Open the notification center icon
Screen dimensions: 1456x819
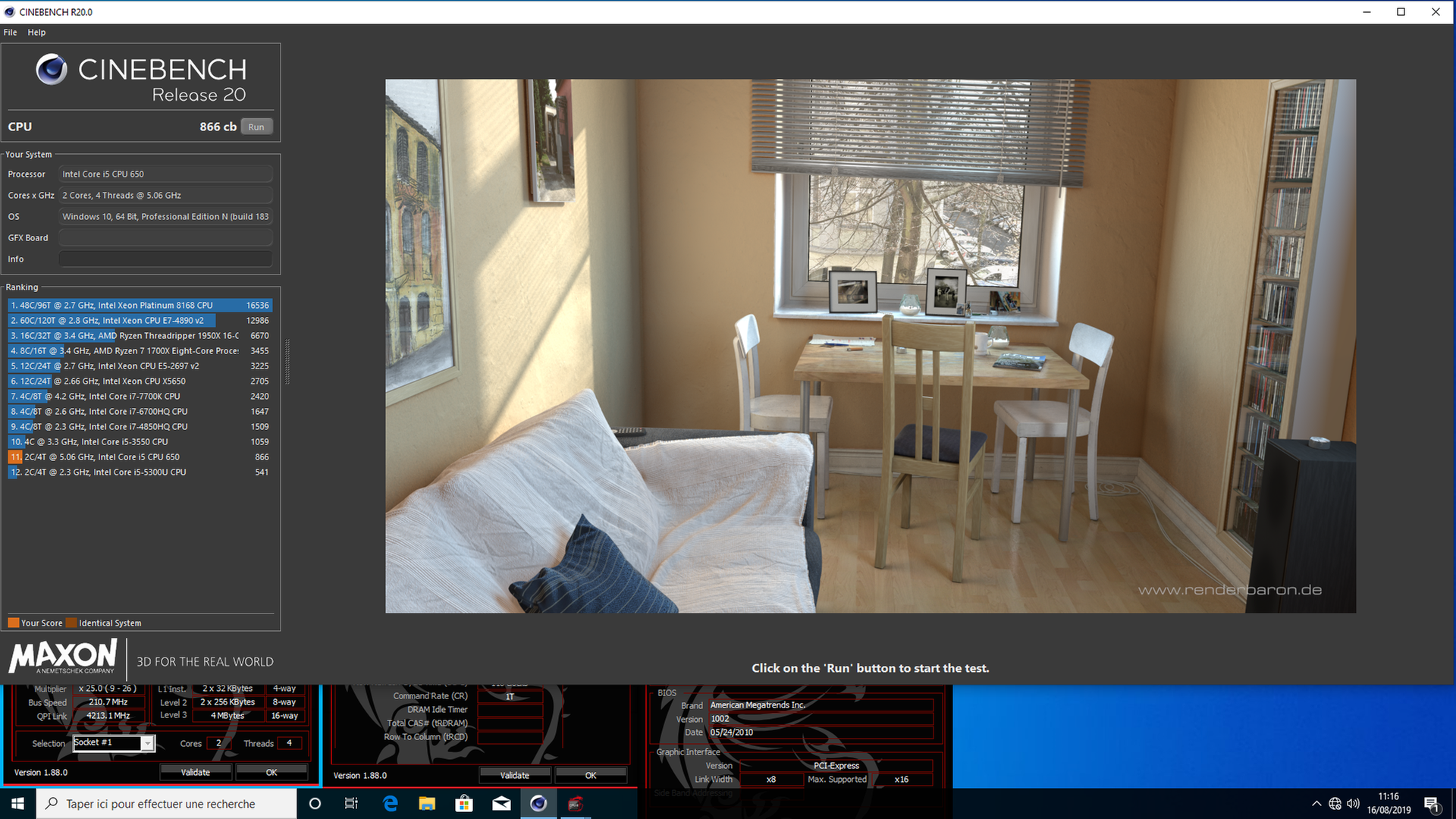click(x=1432, y=804)
